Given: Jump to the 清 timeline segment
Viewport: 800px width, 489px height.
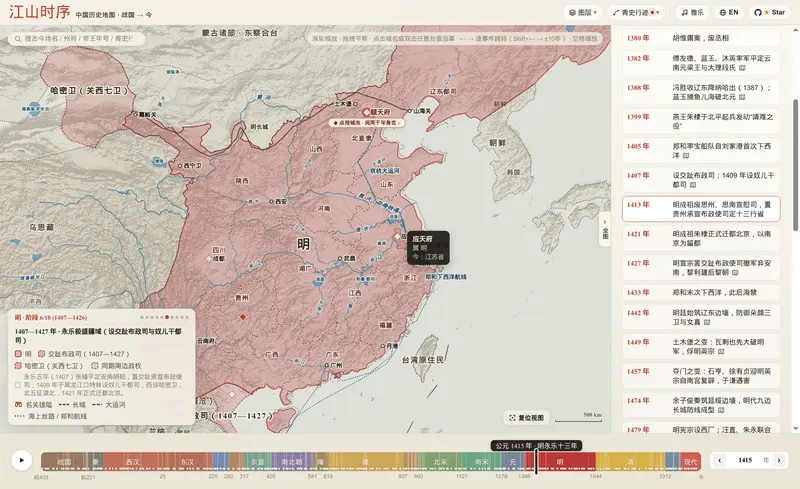Looking at the screenshot, I should (630, 461).
